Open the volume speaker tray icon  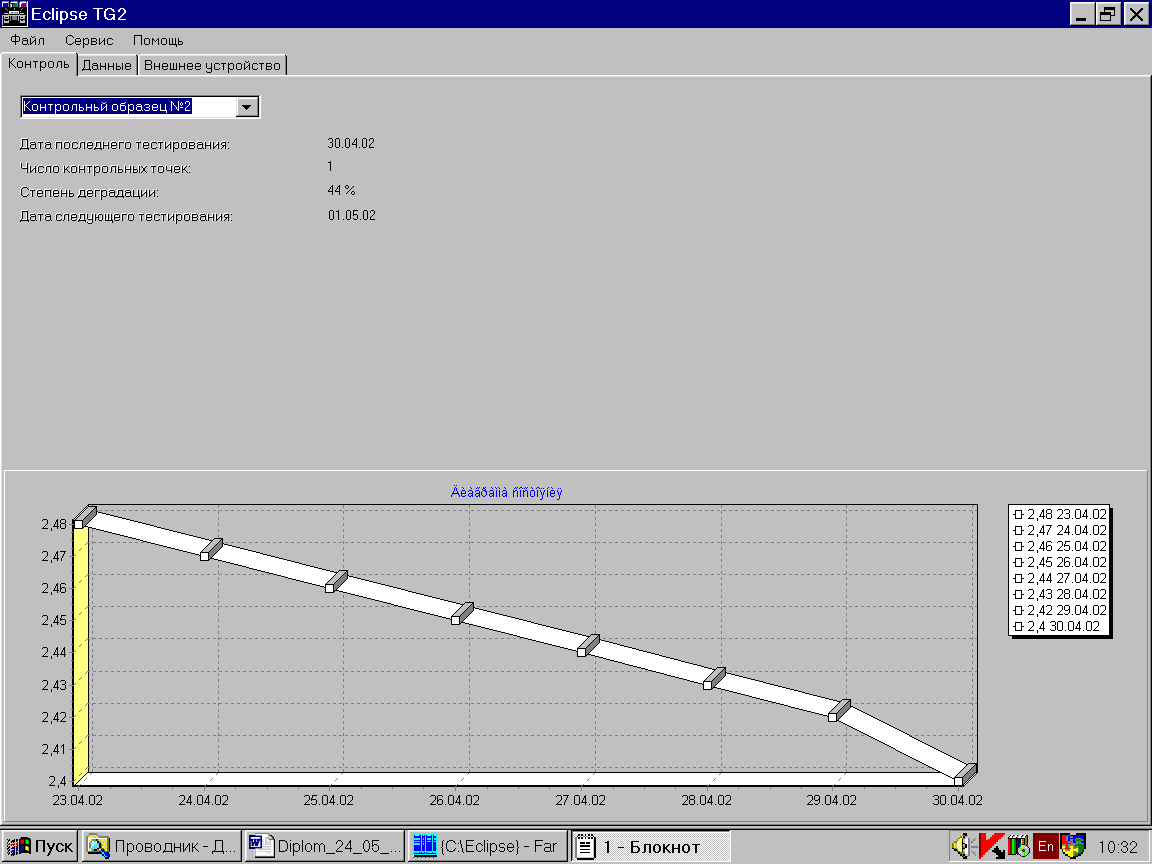click(964, 847)
